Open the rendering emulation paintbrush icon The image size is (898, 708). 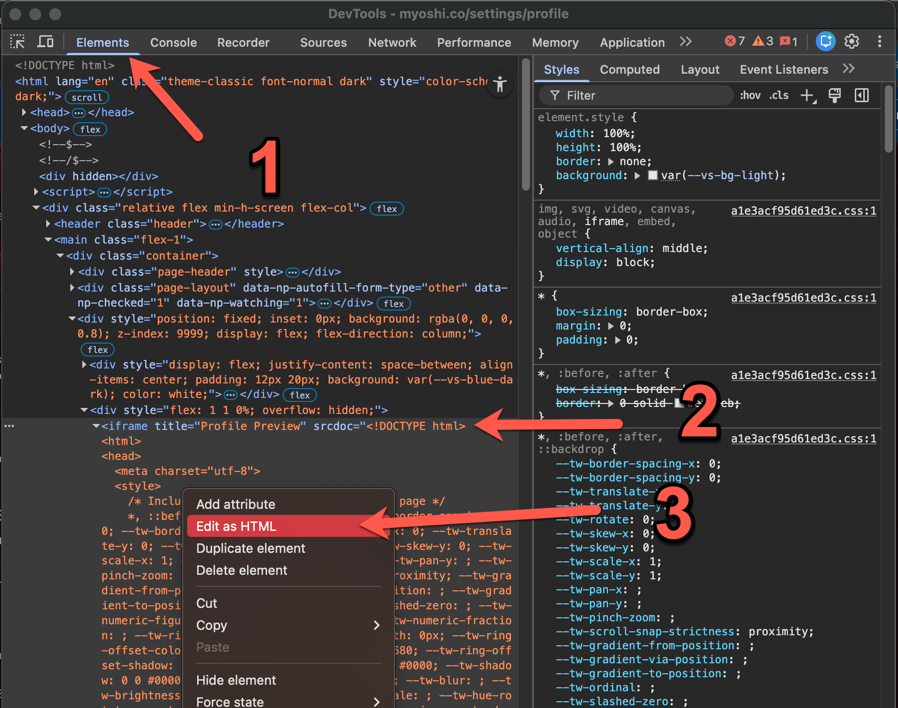click(834, 96)
